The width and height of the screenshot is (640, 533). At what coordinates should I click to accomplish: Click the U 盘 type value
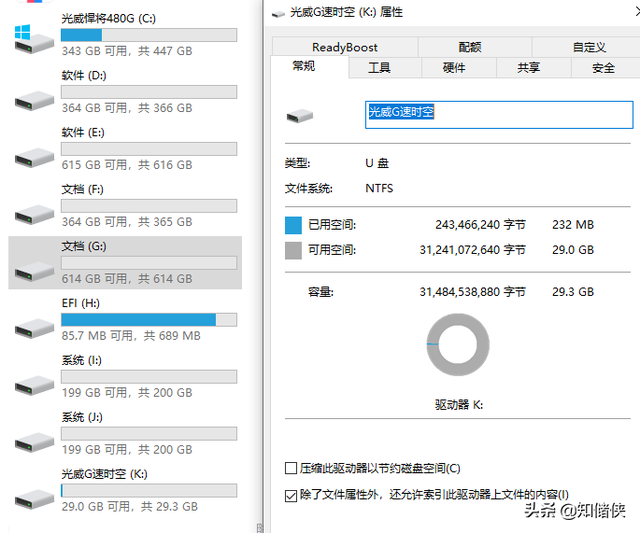point(377,163)
